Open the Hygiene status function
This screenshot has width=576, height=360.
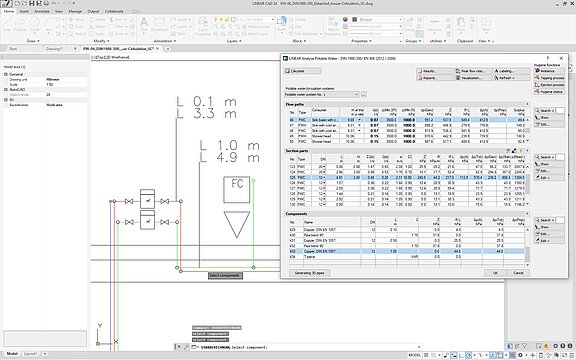coord(549,92)
